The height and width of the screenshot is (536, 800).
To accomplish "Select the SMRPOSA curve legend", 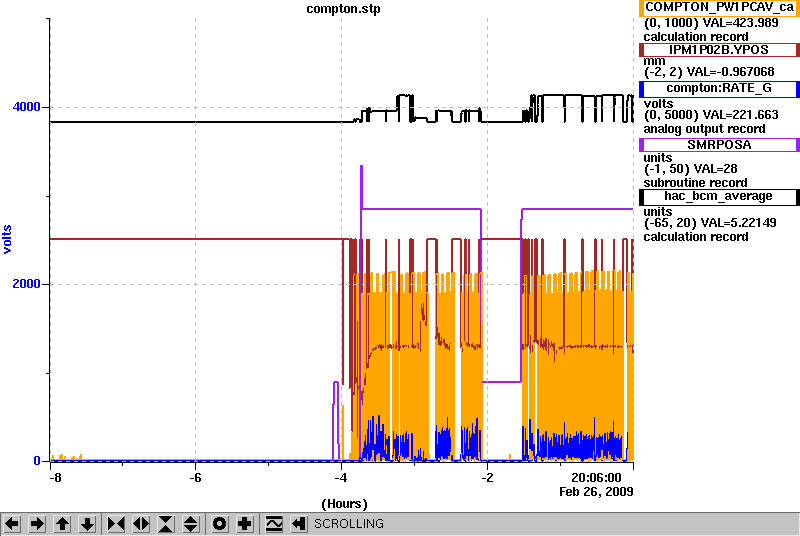I will (719, 145).
